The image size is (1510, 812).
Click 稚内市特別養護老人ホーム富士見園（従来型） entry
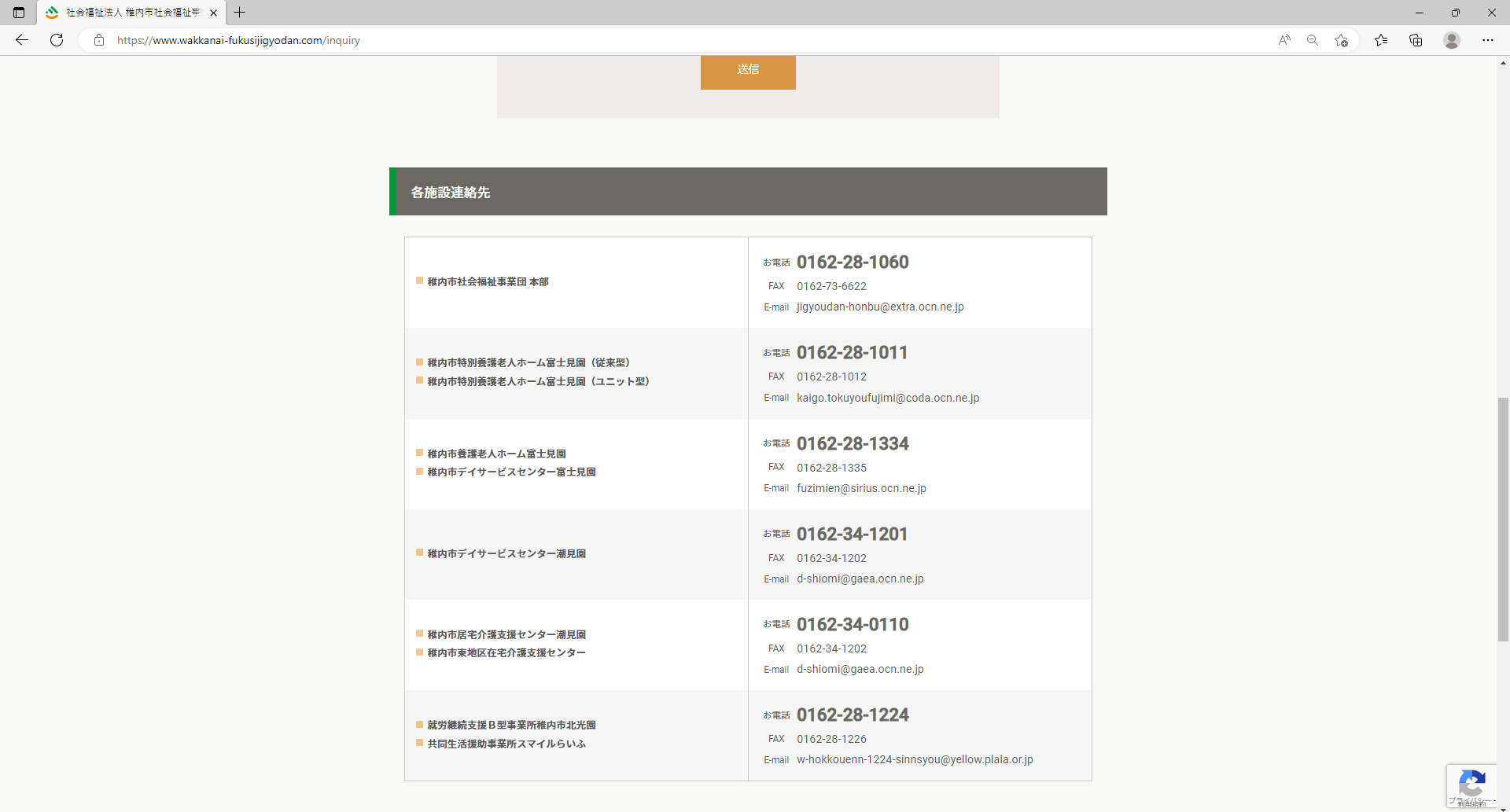coord(528,362)
